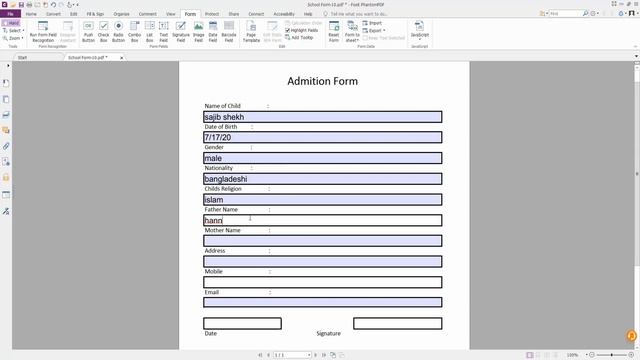Select the Text Field tool

pyautogui.click(x=164, y=31)
